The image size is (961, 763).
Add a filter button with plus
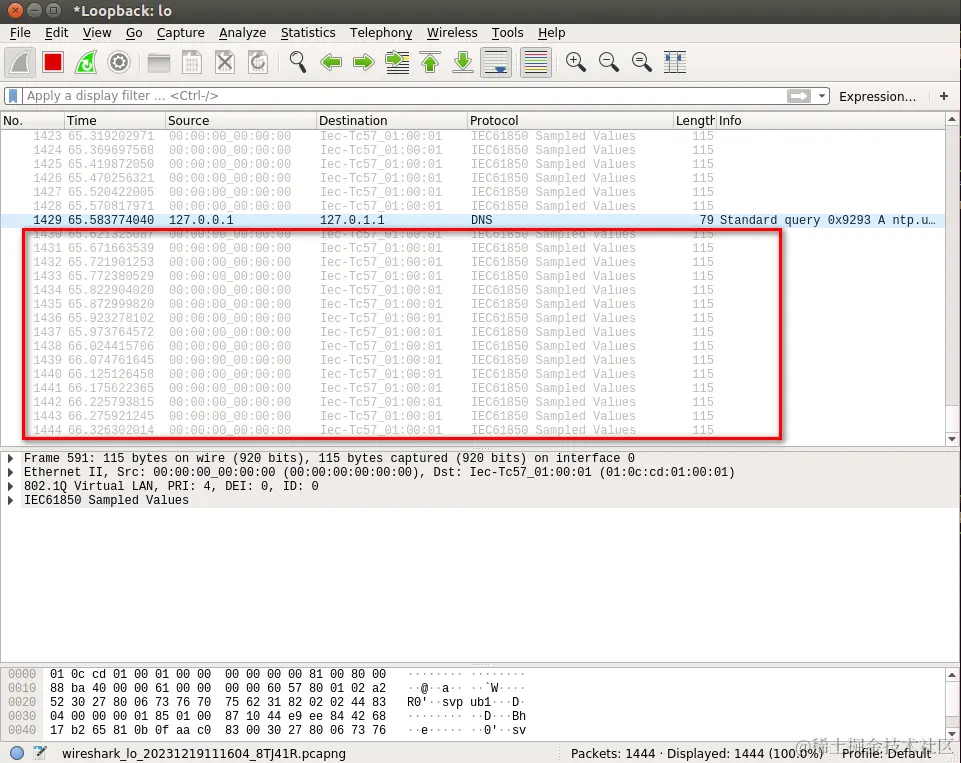pyautogui.click(x=944, y=96)
